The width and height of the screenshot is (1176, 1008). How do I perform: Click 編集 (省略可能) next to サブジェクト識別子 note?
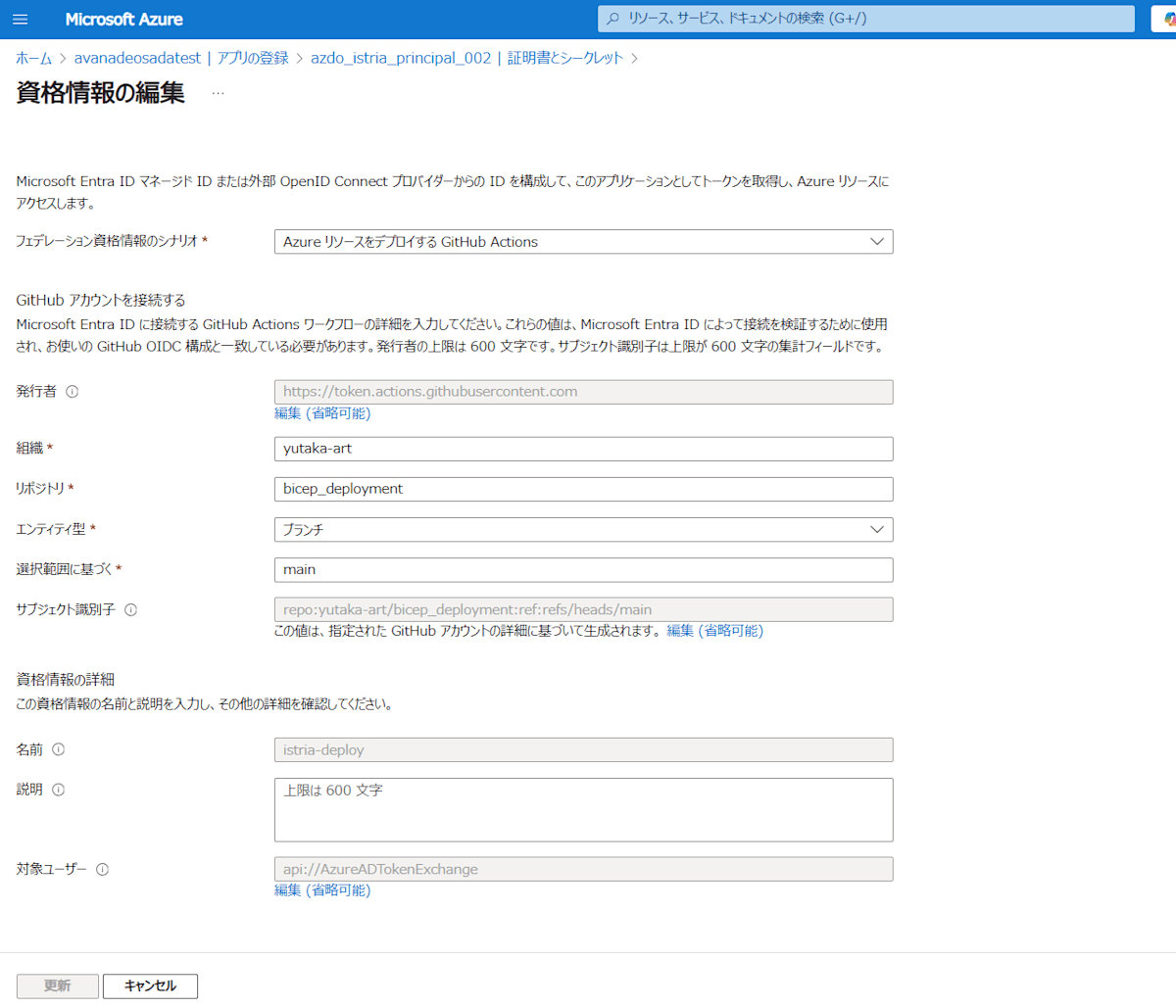click(x=714, y=631)
